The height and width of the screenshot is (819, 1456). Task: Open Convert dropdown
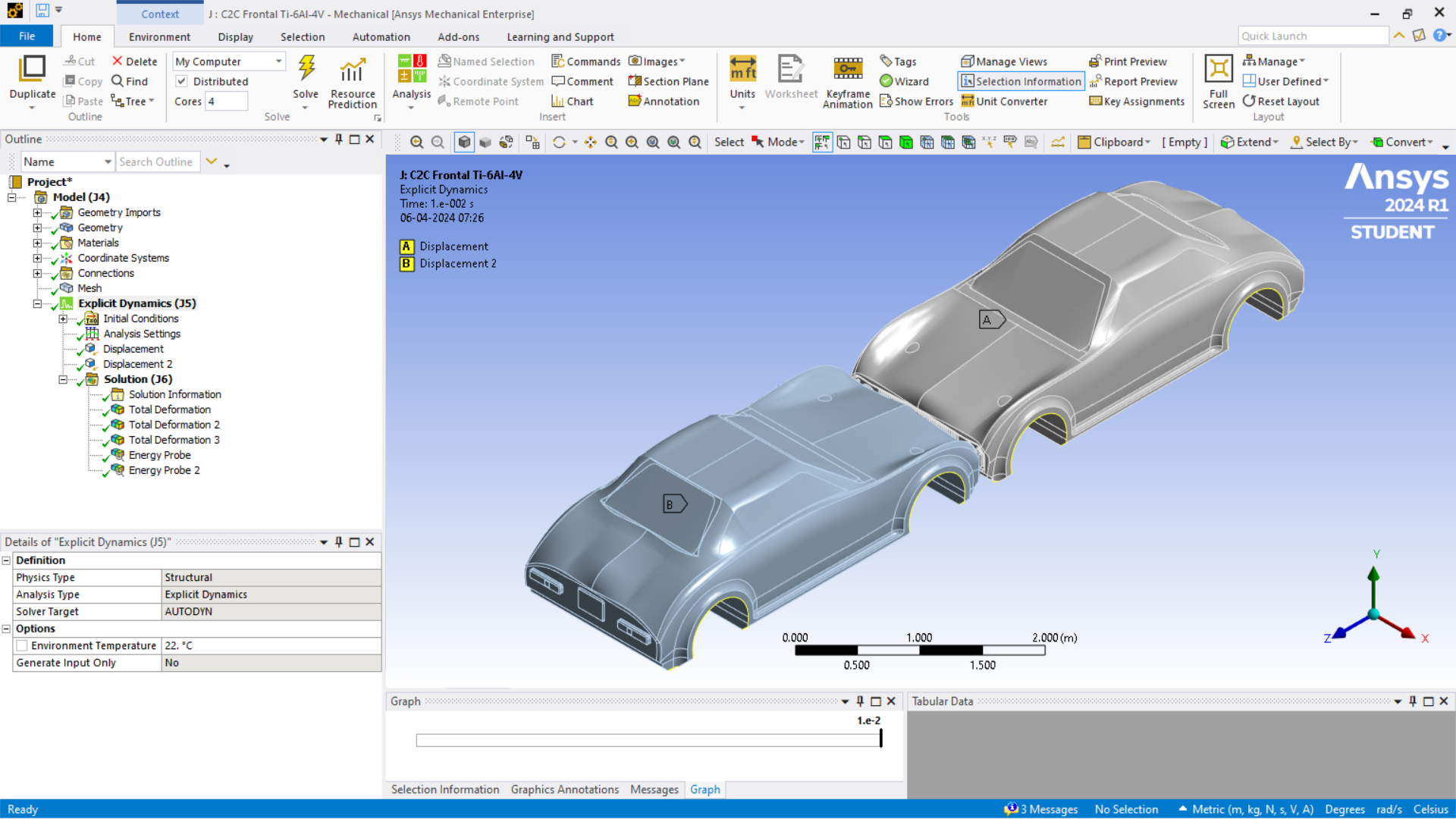1402,142
